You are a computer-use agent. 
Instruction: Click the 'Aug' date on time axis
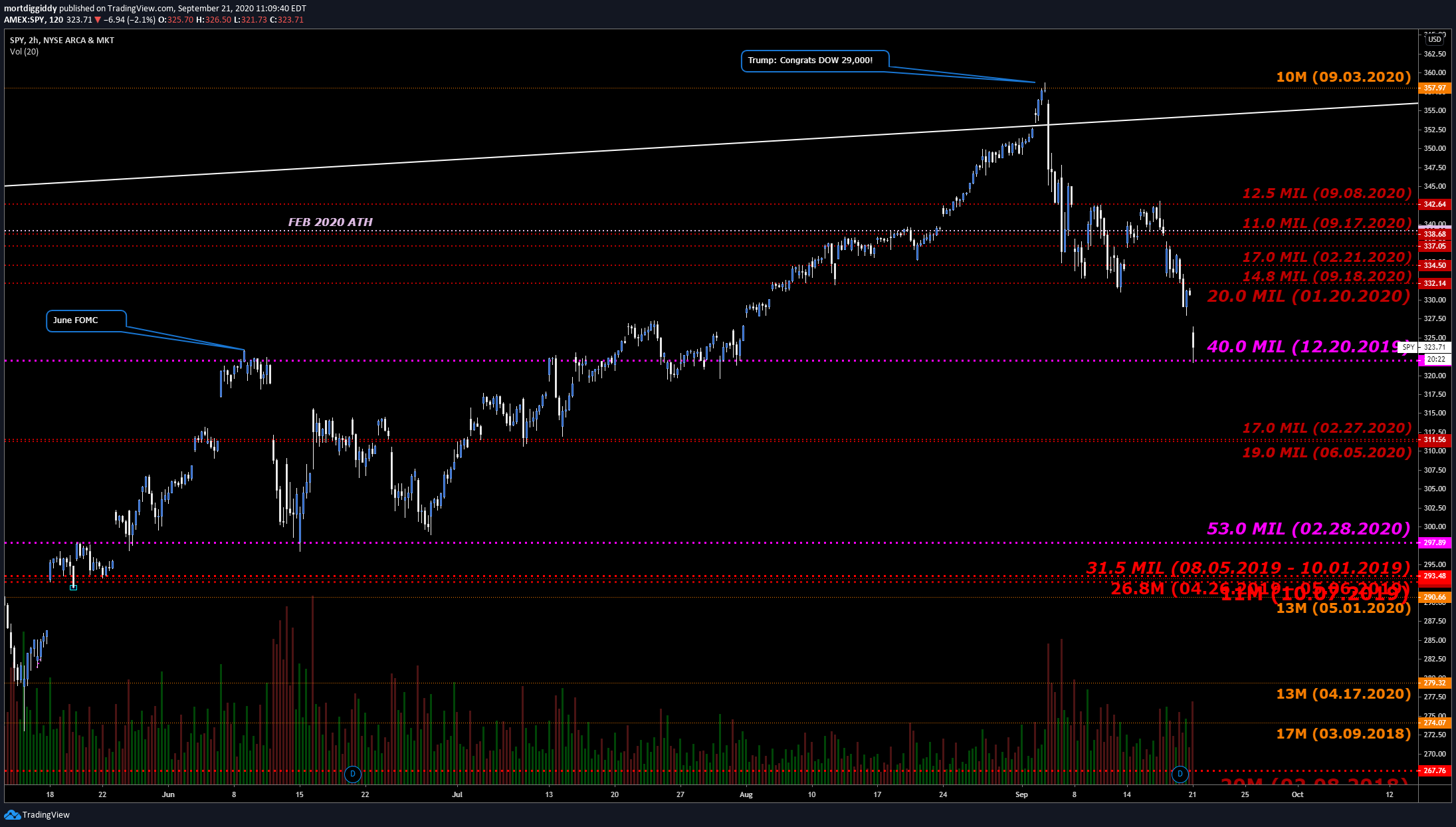click(746, 794)
